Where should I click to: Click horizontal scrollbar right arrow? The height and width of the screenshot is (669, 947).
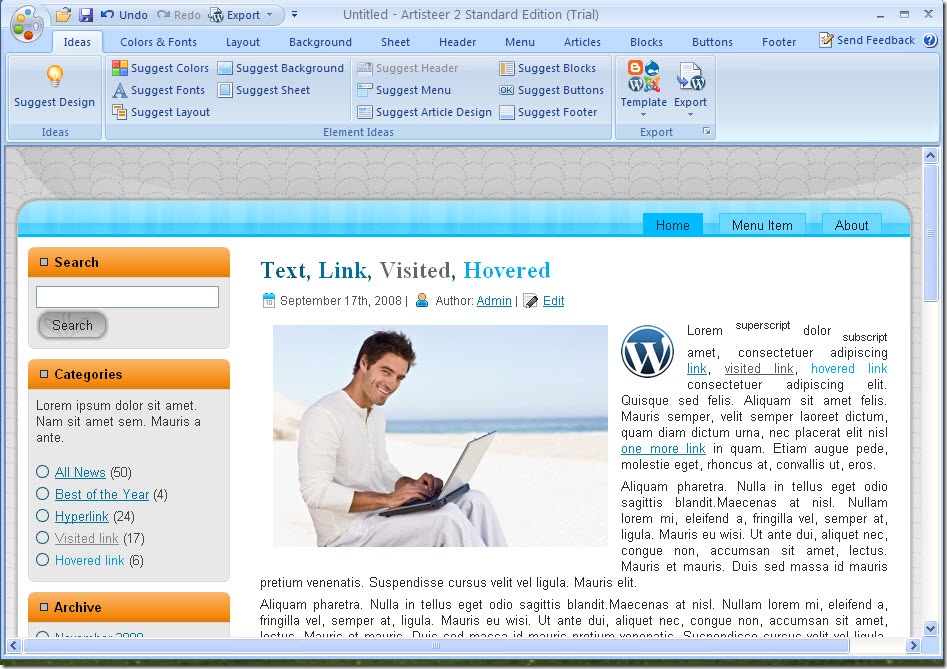pyautogui.click(x=913, y=645)
